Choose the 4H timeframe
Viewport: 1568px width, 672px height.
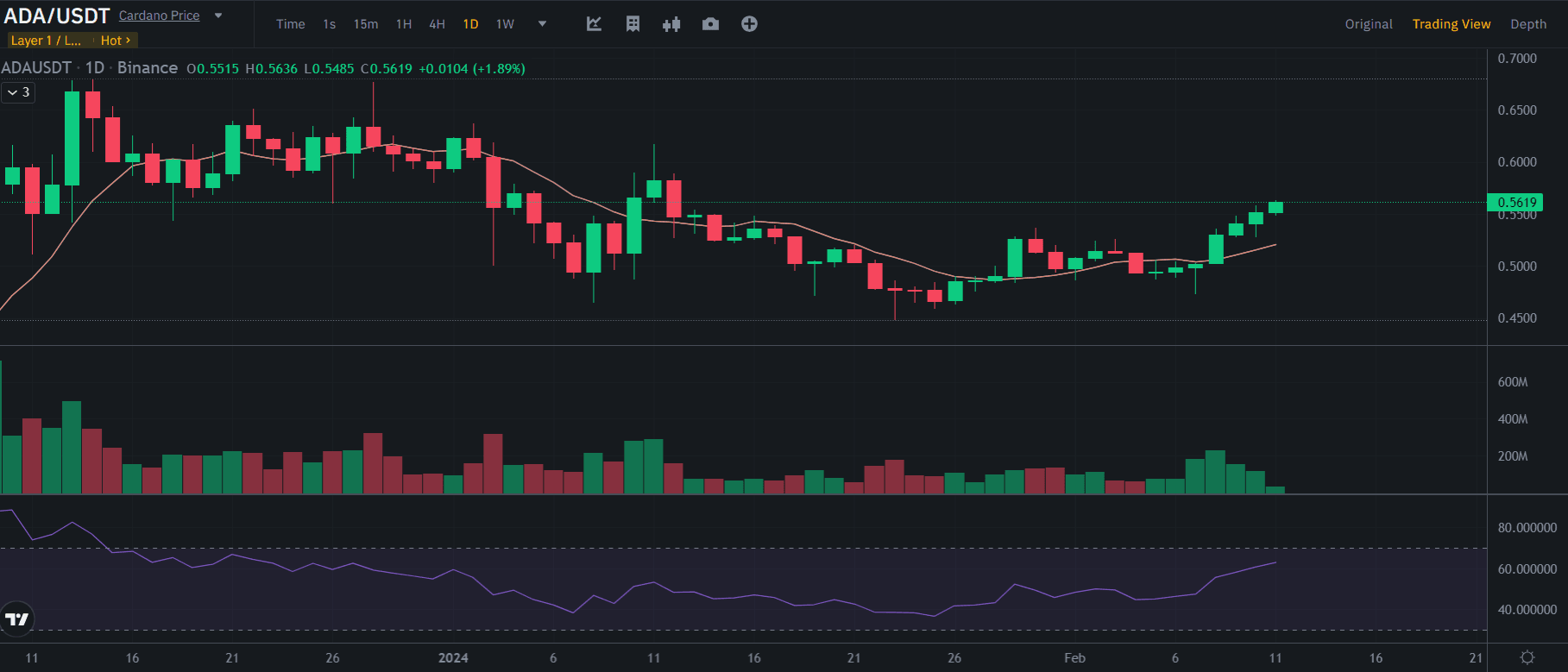pyautogui.click(x=437, y=24)
